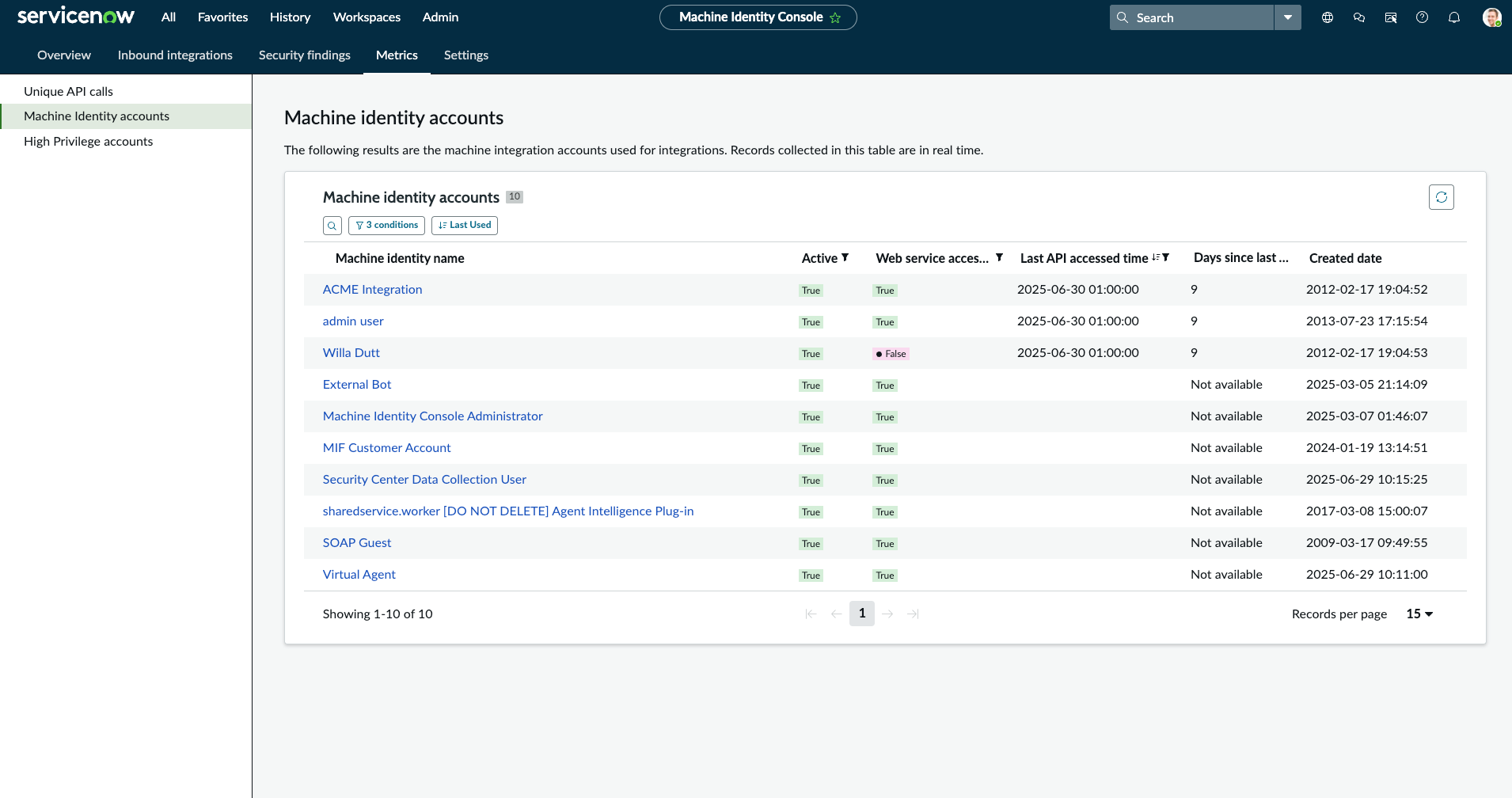Screen dimensions: 1512x798
Task: Click the Showing 1-10 of 10 text
Action: tap(378, 614)
